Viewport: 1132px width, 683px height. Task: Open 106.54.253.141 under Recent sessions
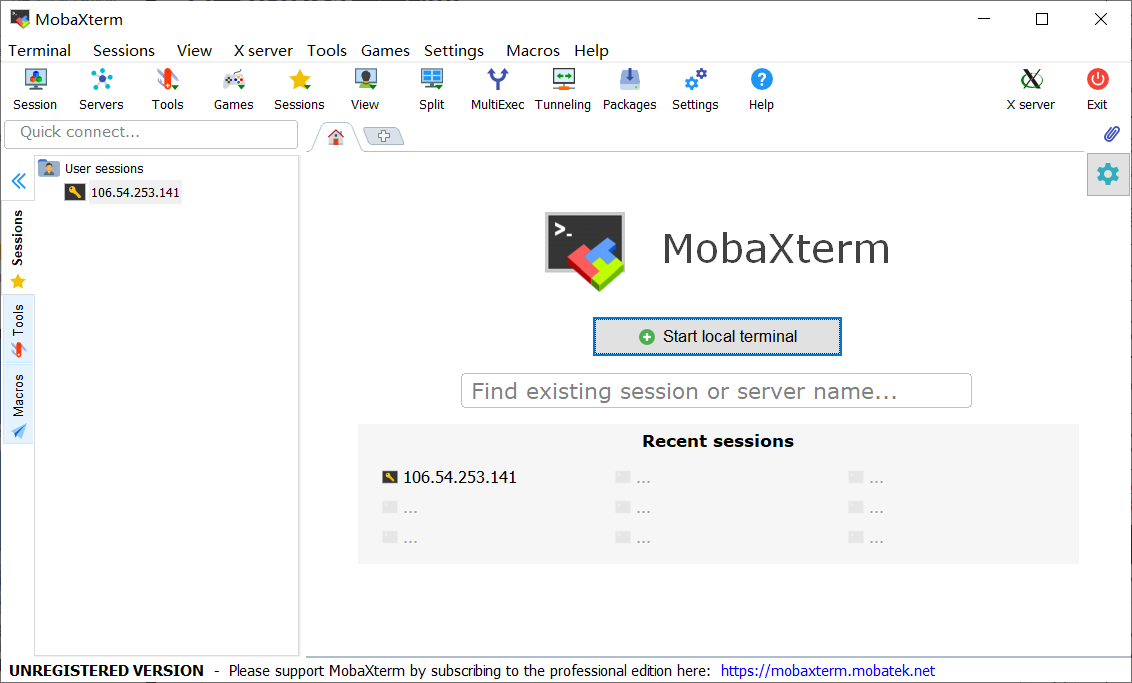coord(449,477)
